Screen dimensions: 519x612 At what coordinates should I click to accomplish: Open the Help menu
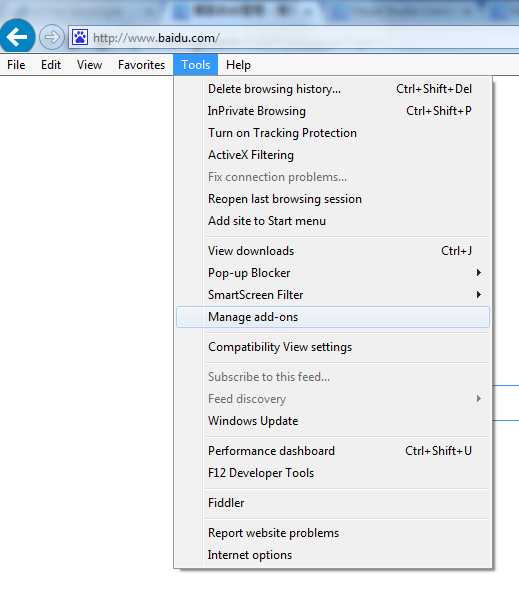click(238, 65)
